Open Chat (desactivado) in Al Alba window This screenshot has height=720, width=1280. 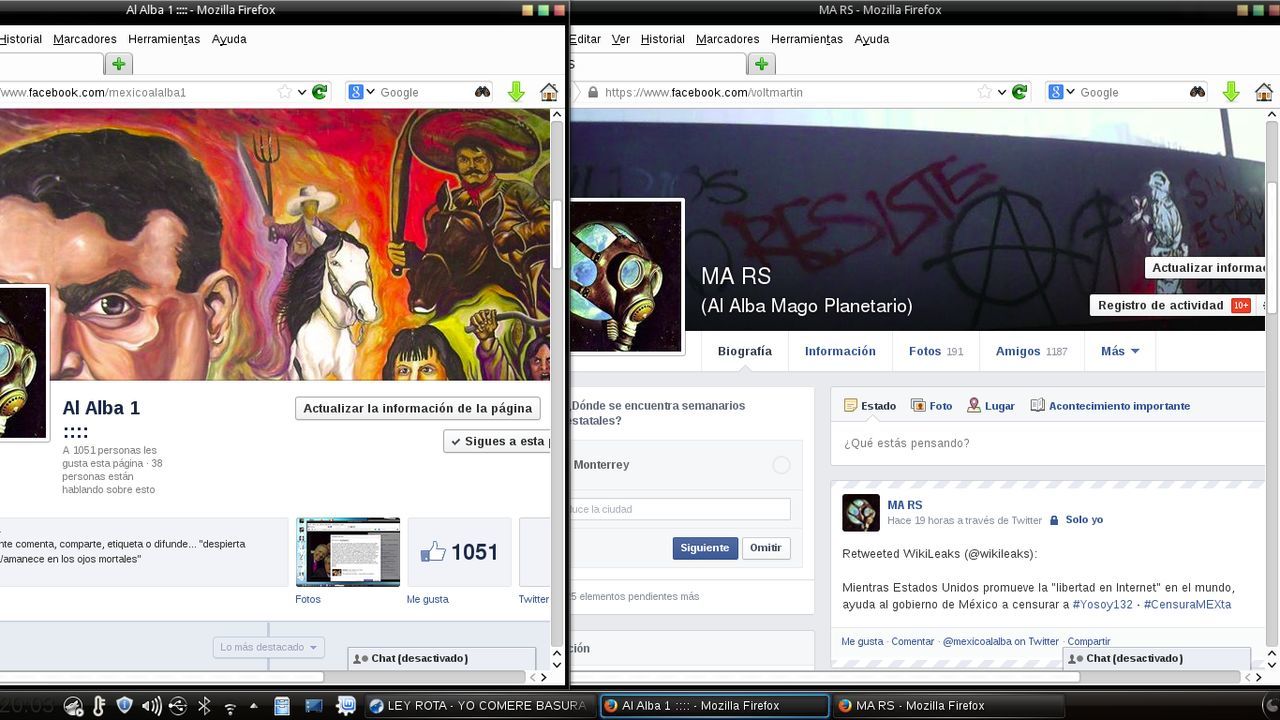pyautogui.click(x=441, y=658)
